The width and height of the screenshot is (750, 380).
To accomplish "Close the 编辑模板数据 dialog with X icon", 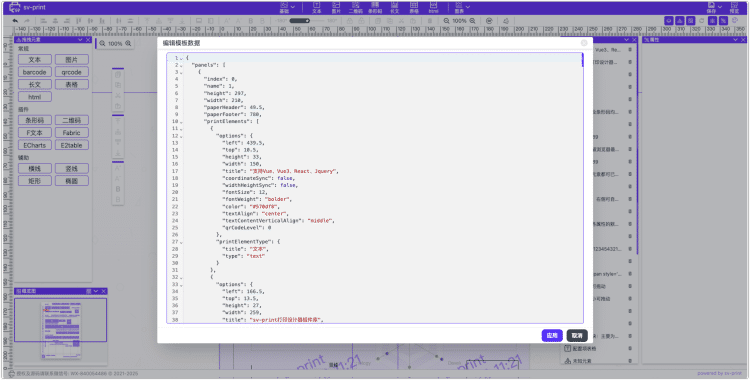I will click(584, 43).
